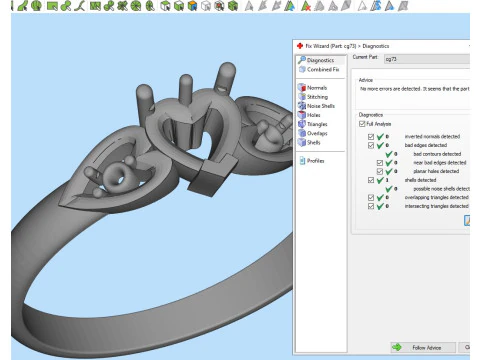Select the green rectangle marking tool
Image resolution: width=480 pixels, height=360 pixels.
(x=52, y=6)
